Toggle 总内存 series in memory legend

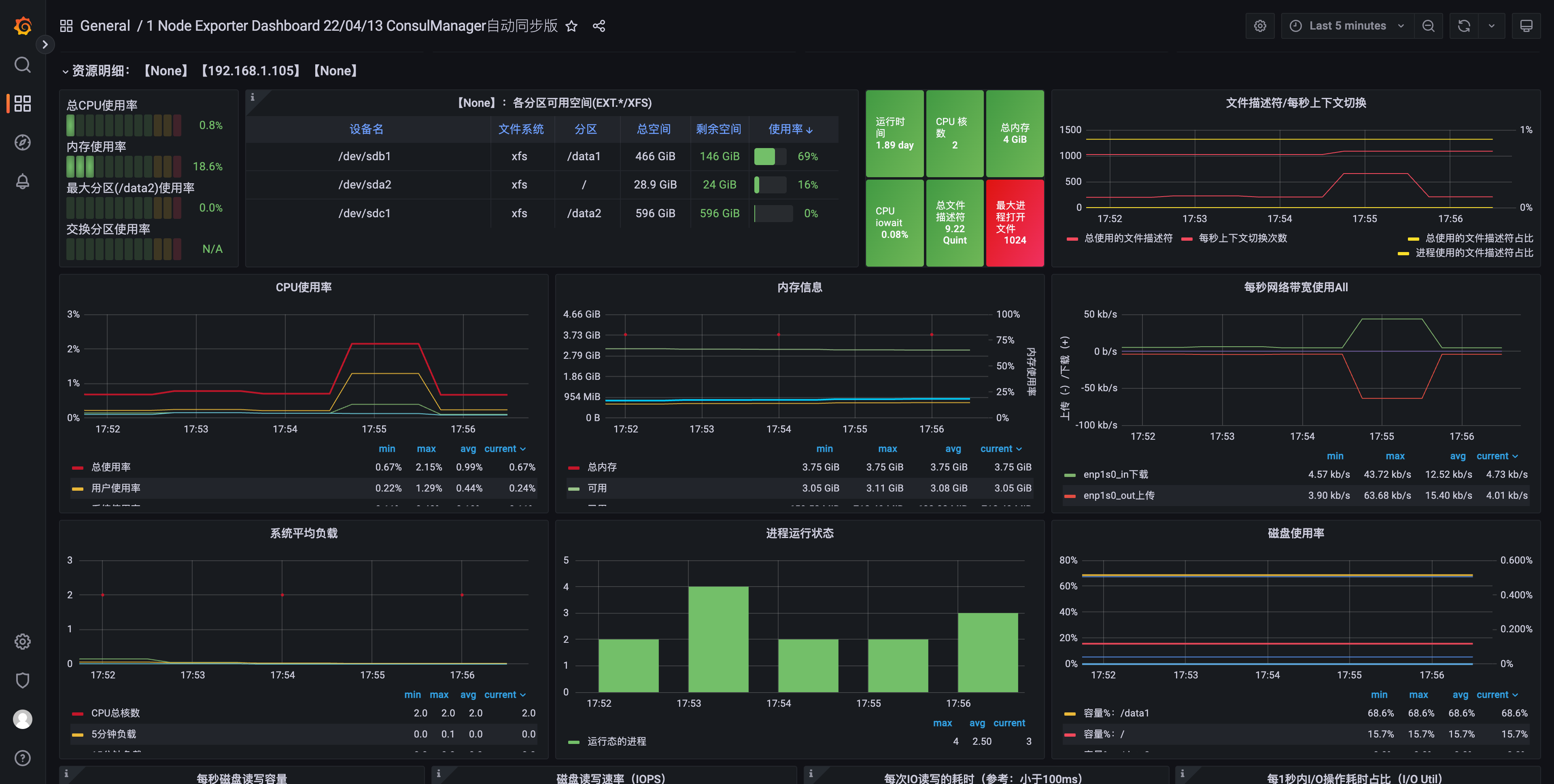[602, 467]
